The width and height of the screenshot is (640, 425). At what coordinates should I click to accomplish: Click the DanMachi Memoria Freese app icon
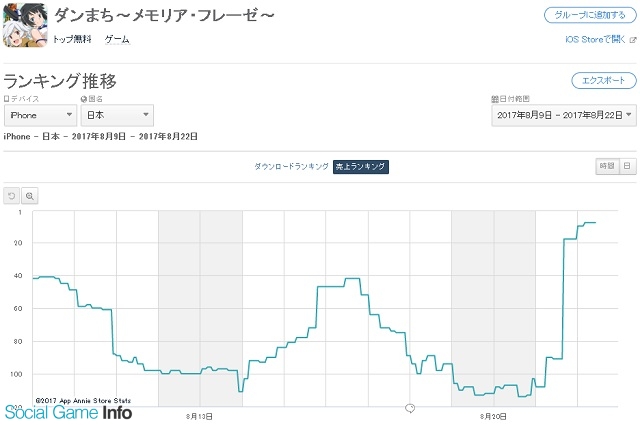[25, 25]
